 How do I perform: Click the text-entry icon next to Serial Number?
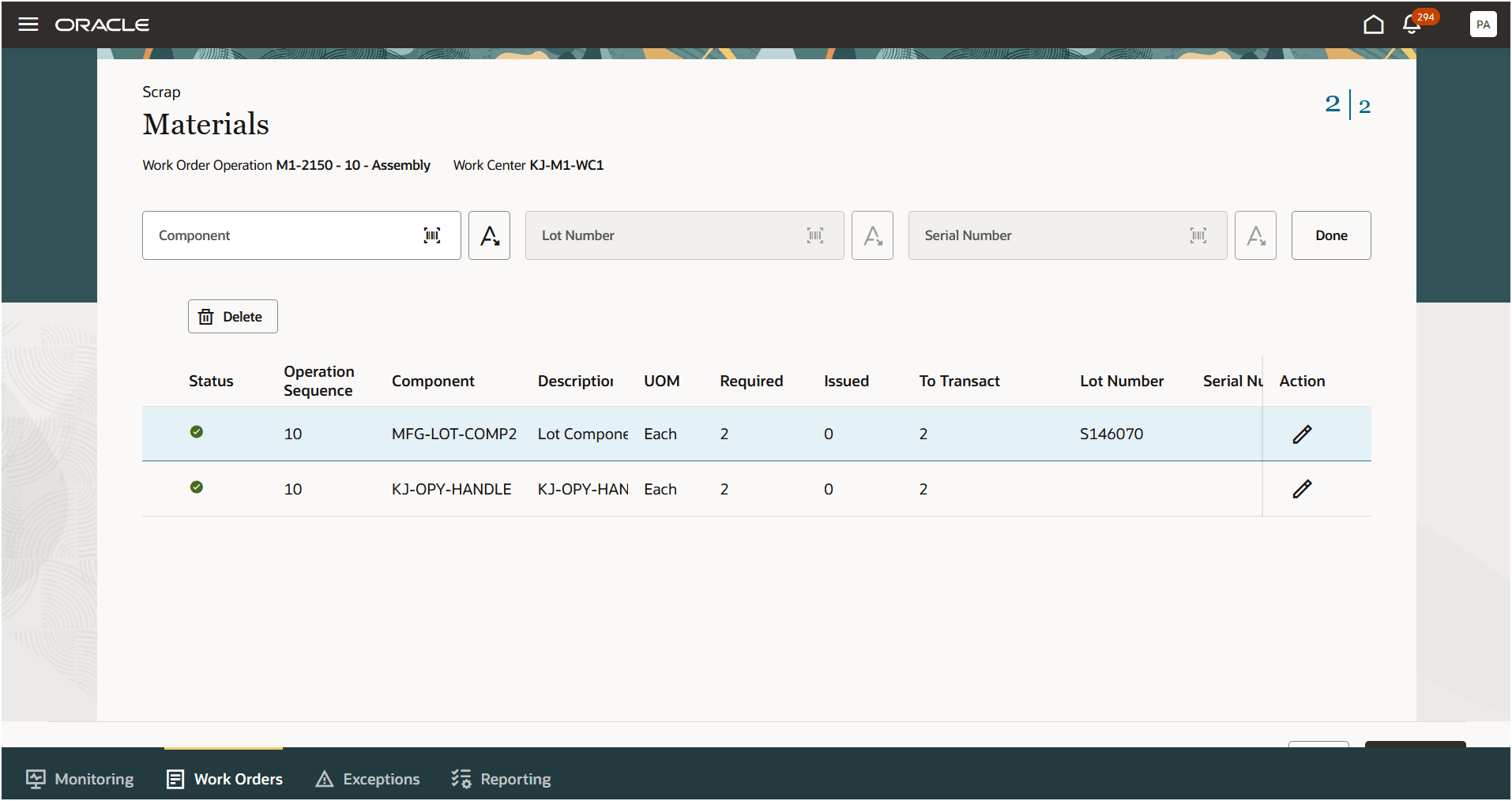tap(1255, 235)
